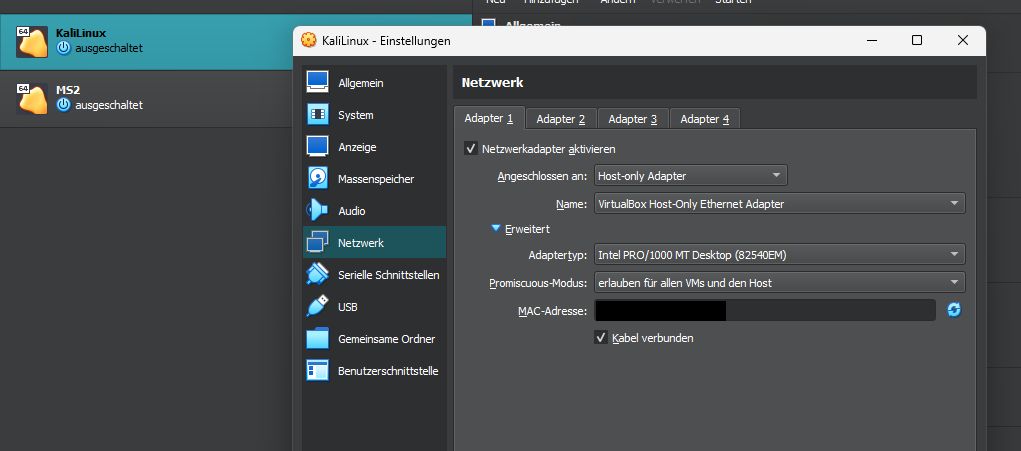Maximize the Einstellungen dialog window
This screenshot has height=451, width=1021.
click(917, 40)
